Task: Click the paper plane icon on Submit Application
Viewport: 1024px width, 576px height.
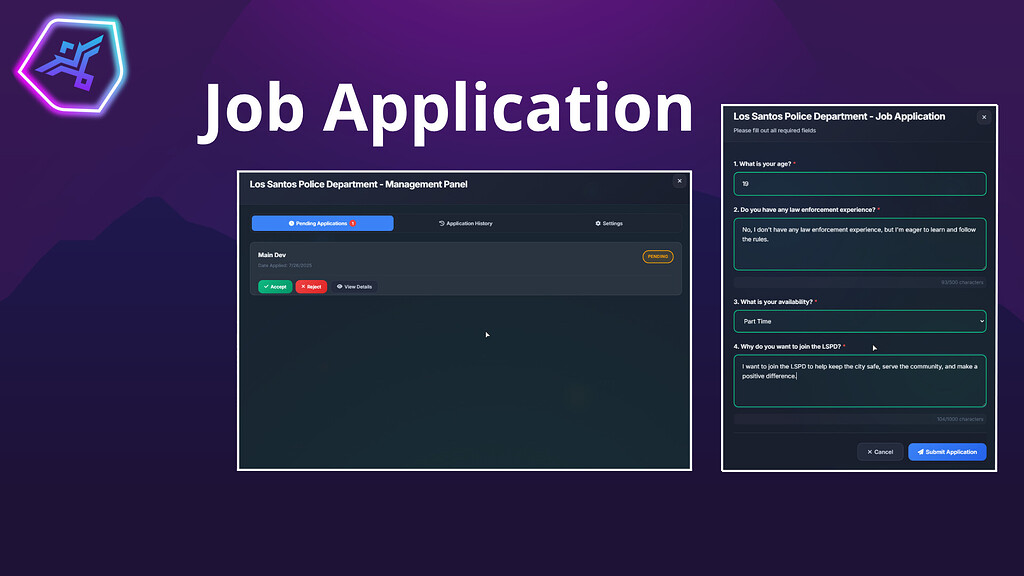Action: coord(921,452)
